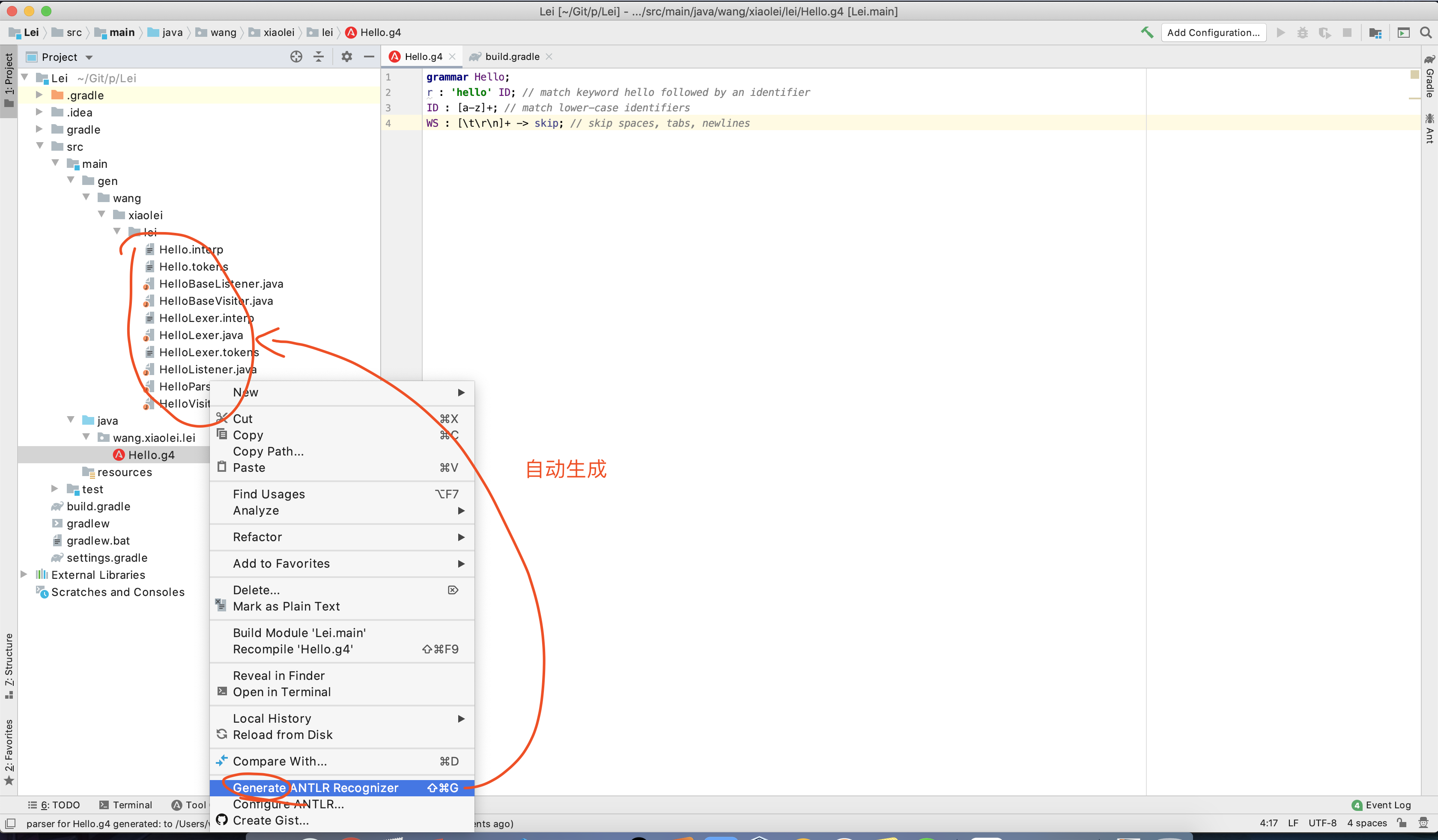The height and width of the screenshot is (840, 1438).
Task: Click the locate-file crosshair icon in Project panel
Action: (x=296, y=57)
